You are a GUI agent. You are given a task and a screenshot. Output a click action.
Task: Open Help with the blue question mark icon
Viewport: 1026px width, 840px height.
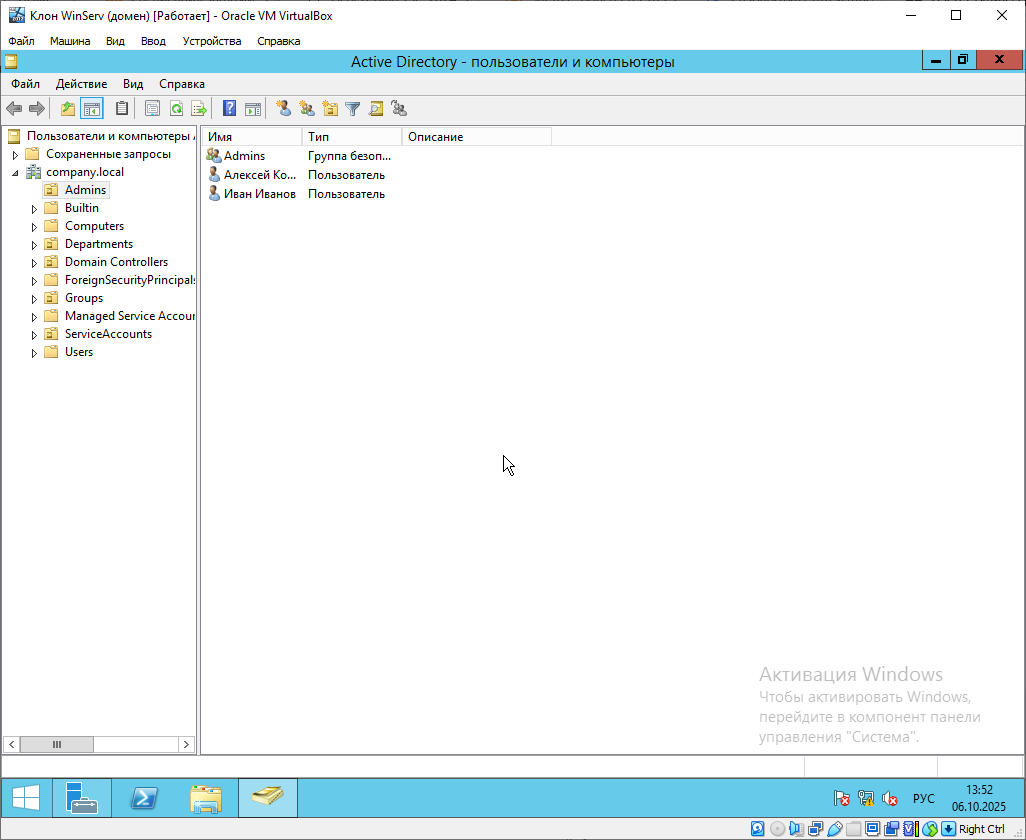coord(229,109)
